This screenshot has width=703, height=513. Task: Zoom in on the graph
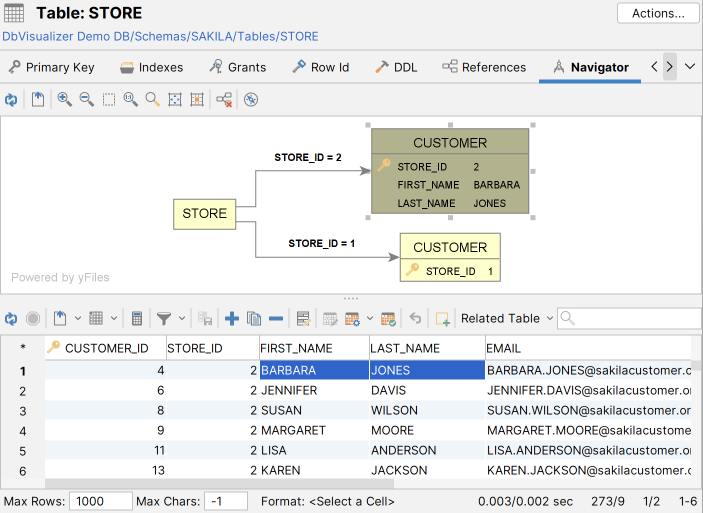pos(65,100)
